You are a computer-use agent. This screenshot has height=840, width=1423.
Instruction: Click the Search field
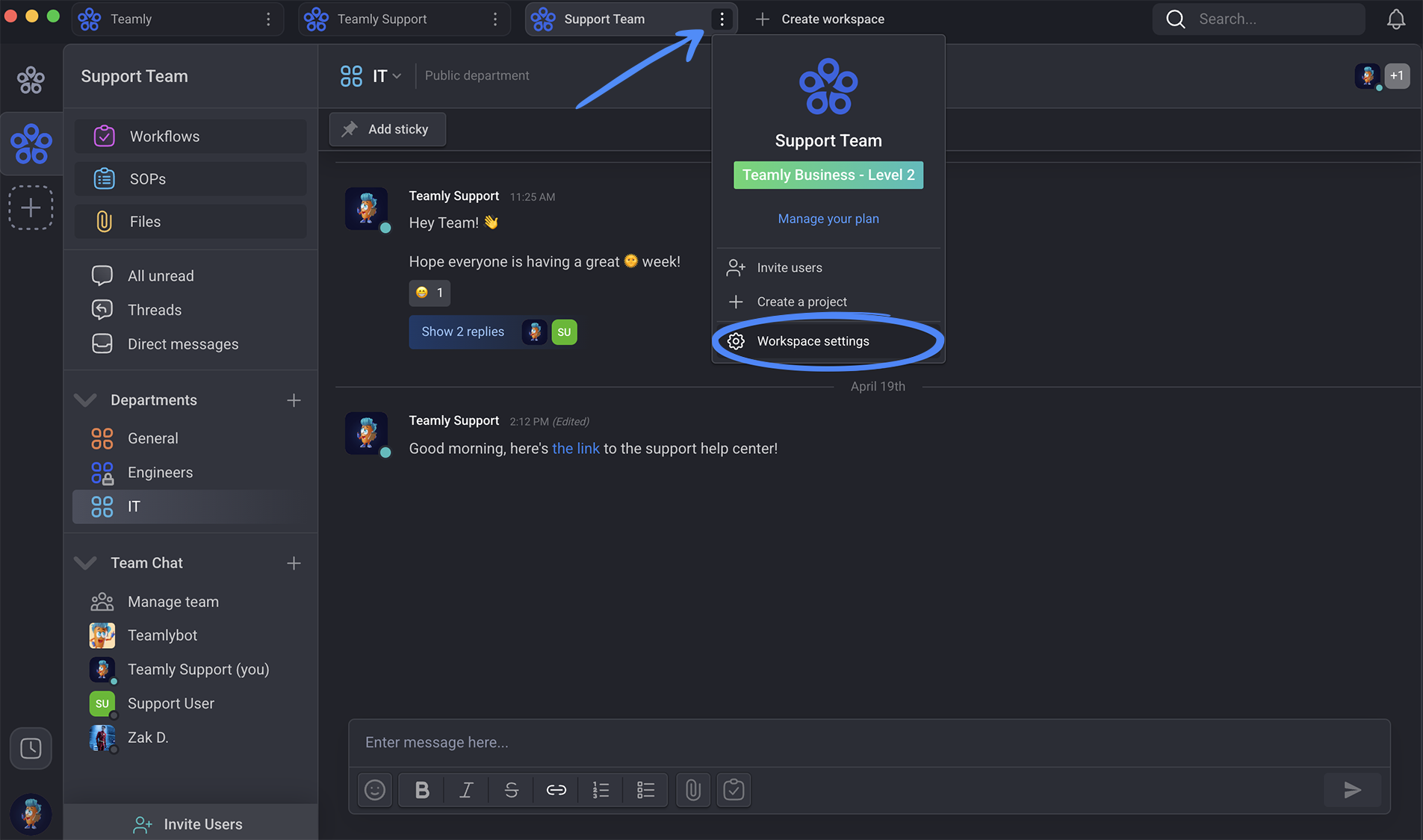pyautogui.click(x=1259, y=19)
